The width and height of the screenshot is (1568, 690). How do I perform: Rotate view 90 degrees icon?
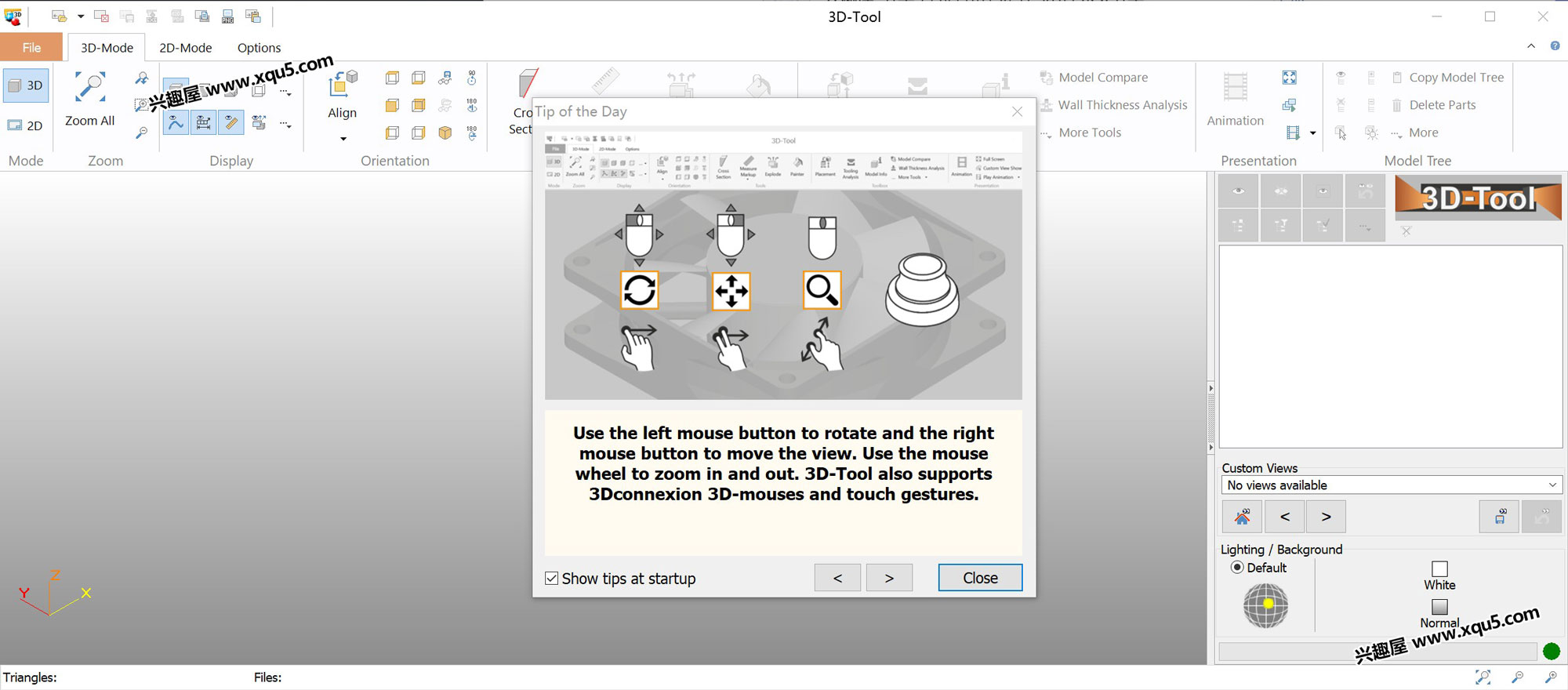point(472,78)
